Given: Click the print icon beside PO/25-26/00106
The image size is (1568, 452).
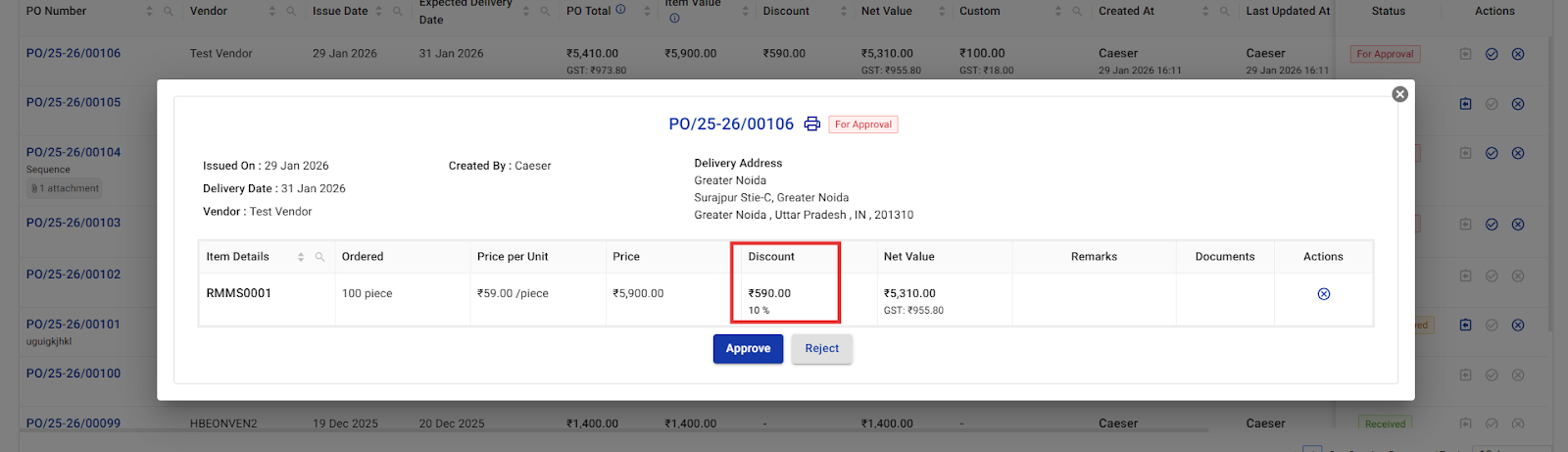Looking at the screenshot, I should pyautogui.click(x=811, y=124).
